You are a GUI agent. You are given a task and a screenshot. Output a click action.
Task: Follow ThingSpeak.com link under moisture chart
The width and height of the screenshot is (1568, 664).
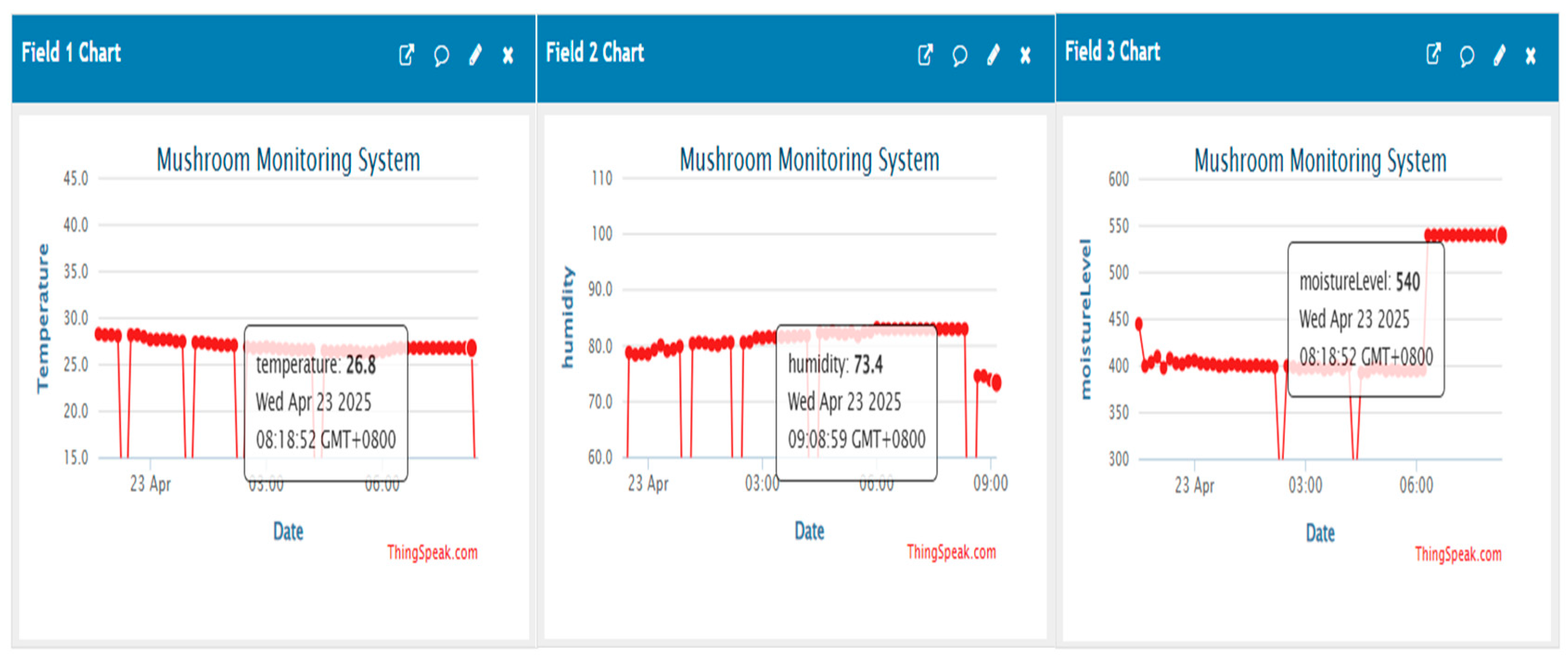[1458, 554]
